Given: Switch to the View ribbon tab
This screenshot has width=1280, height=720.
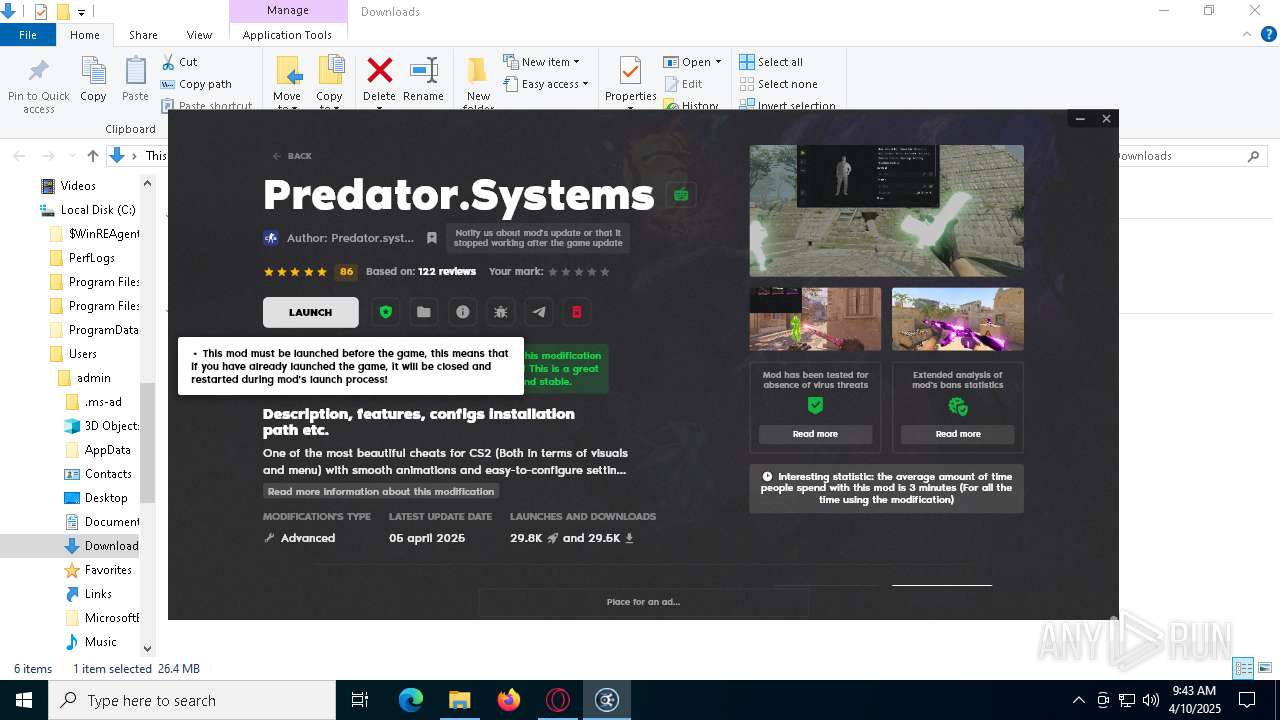Looking at the screenshot, I should tap(199, 35).
